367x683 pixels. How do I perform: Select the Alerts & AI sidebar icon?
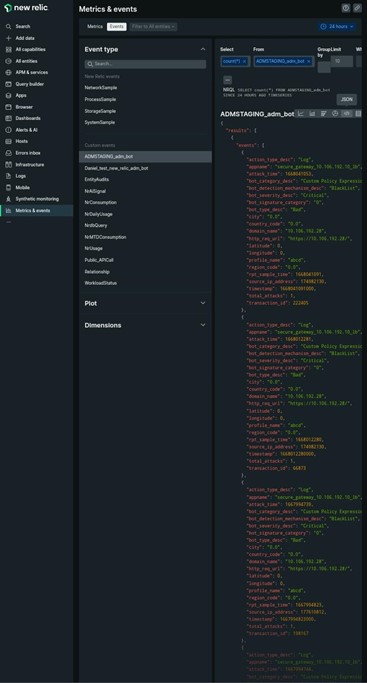point(8,130)
